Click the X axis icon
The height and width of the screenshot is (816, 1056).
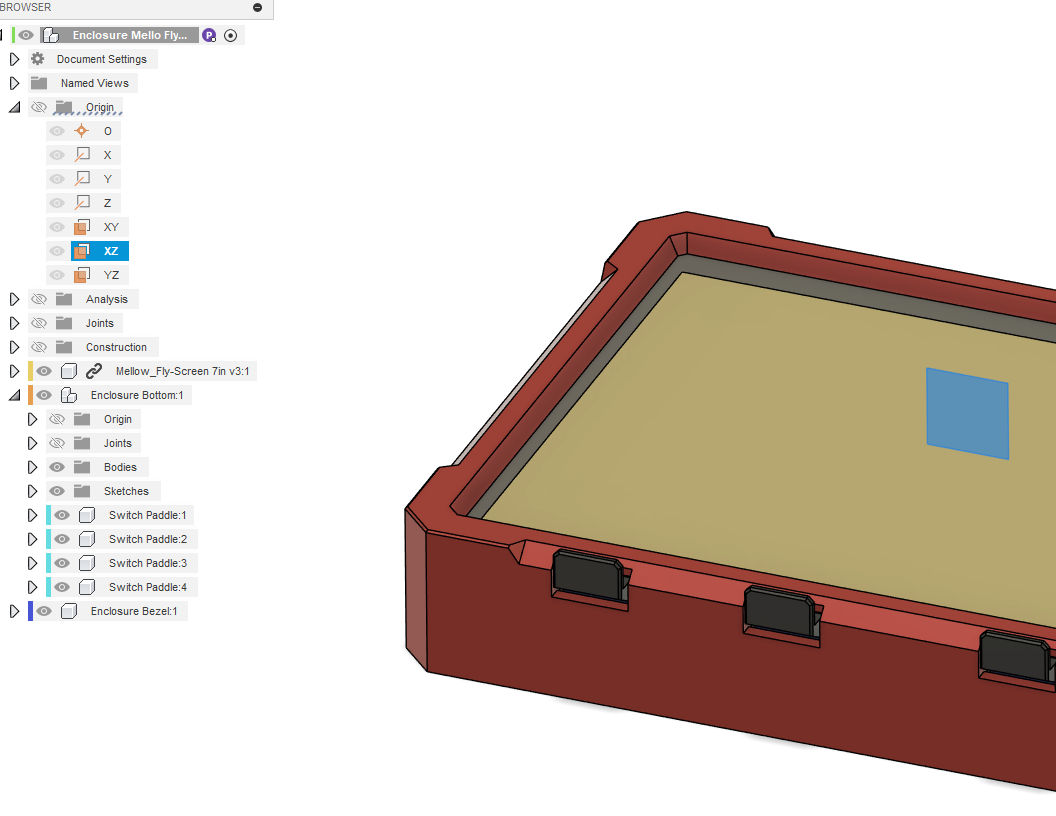(82, 155)
